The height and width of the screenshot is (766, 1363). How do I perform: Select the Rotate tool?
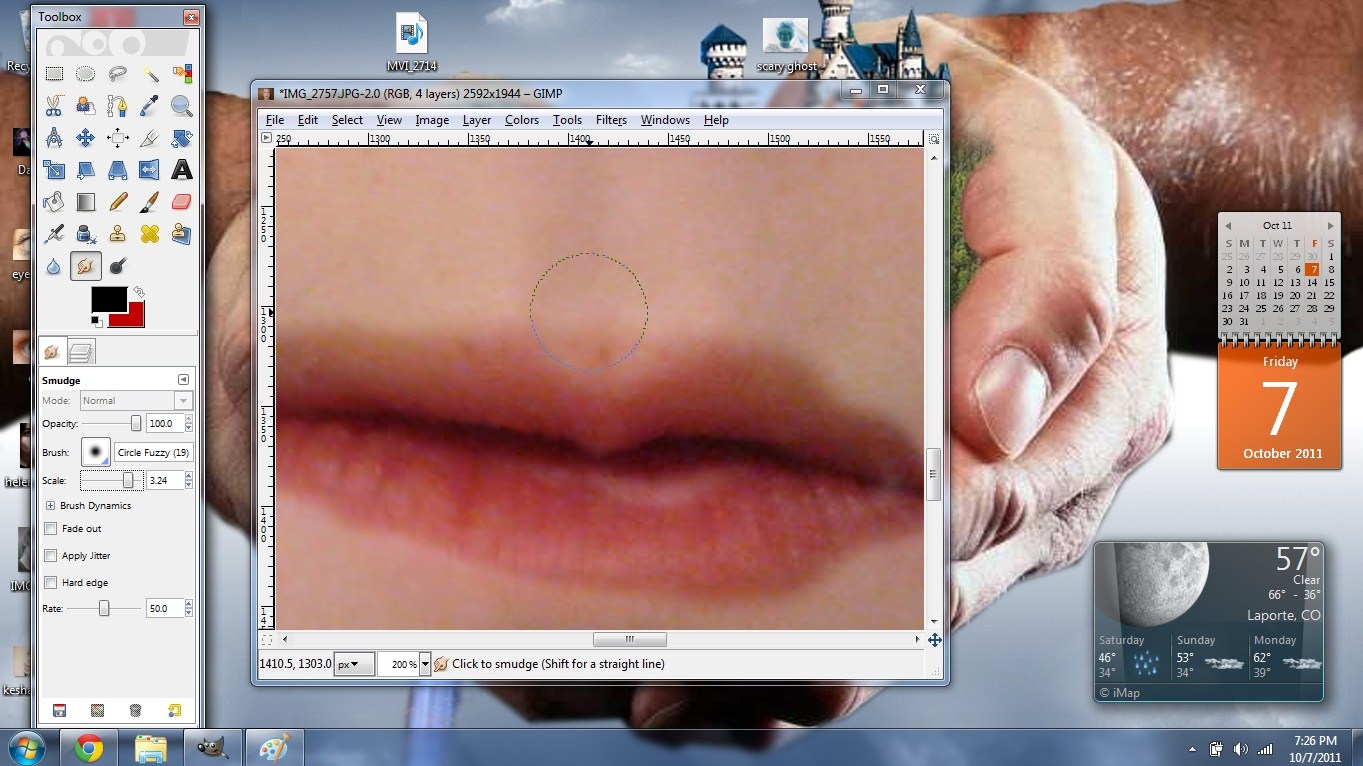[181, 137]
